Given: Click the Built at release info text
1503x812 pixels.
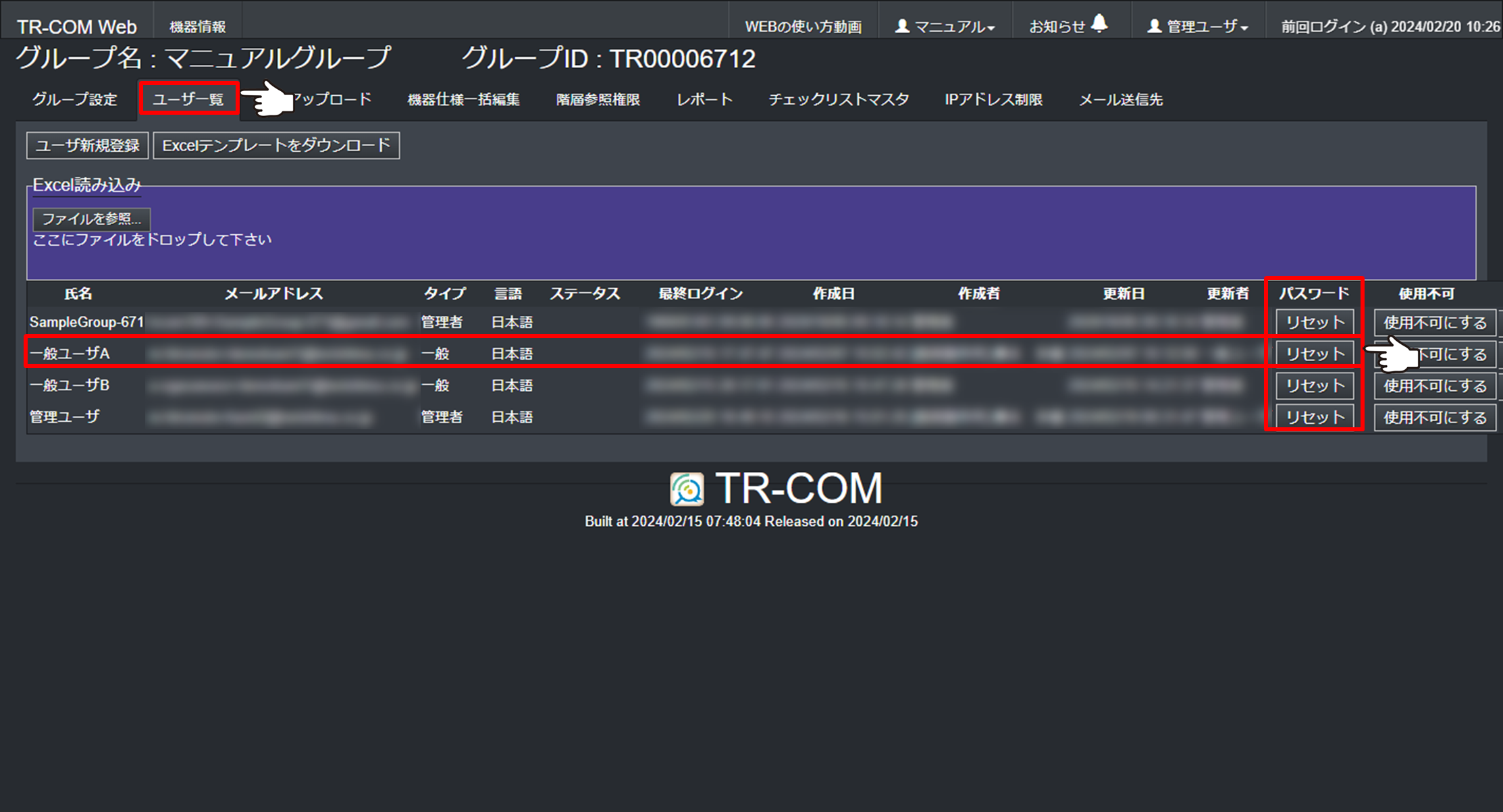Looking at the screenshot, I should tap(751, 521).
